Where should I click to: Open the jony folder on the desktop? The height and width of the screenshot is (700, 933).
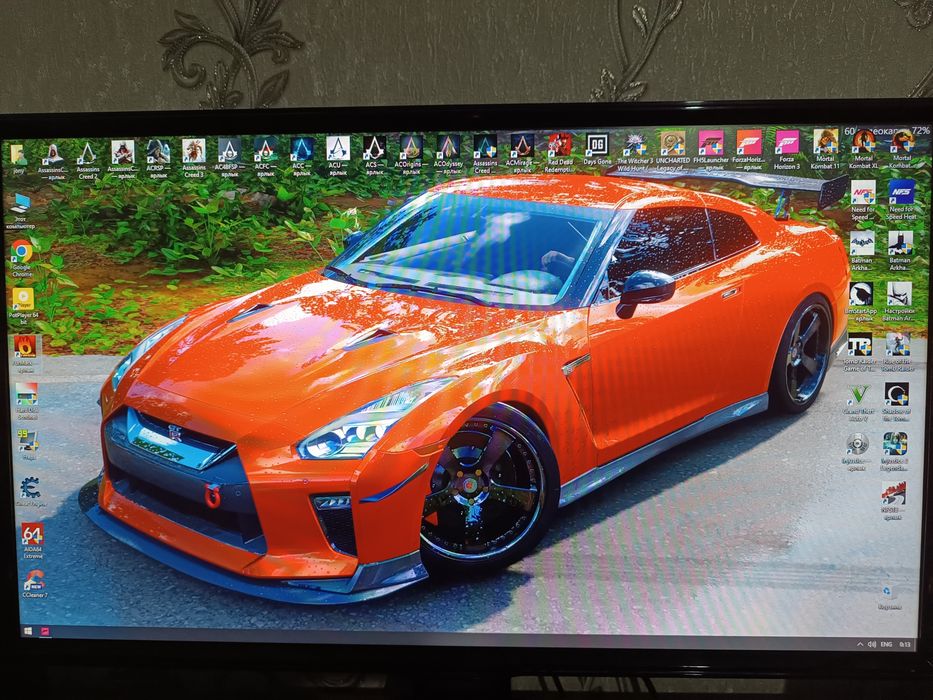click(x=18, y=157)
